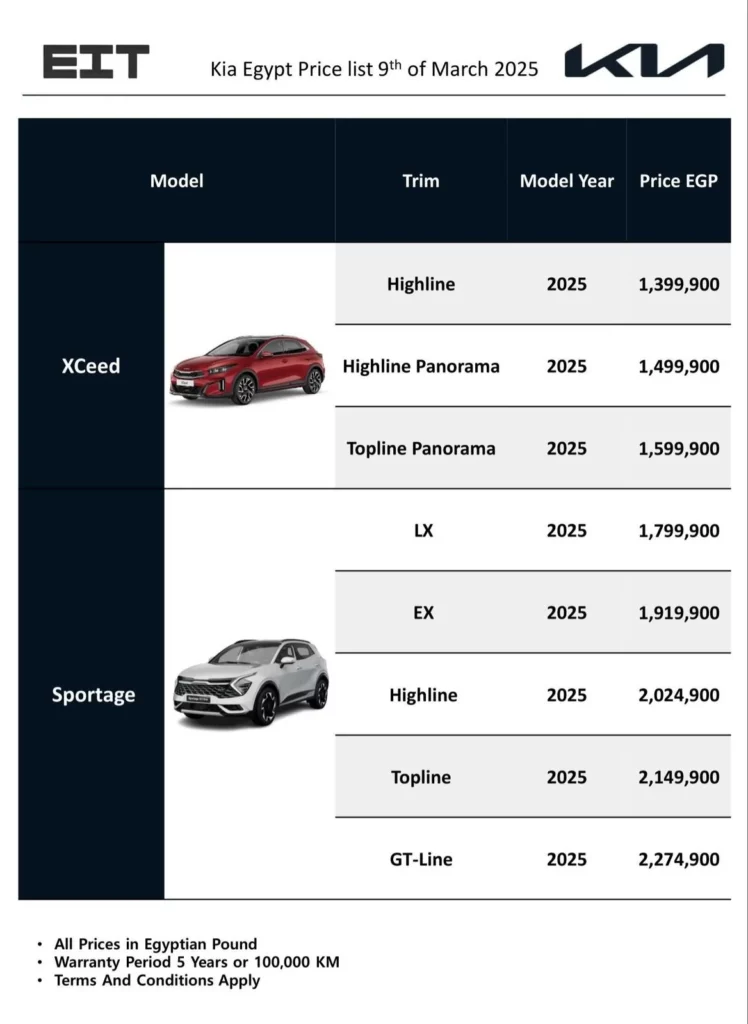748x1024 pixels.
Task: Select the Sportage model name cell
Action: (x=93, y=694)
